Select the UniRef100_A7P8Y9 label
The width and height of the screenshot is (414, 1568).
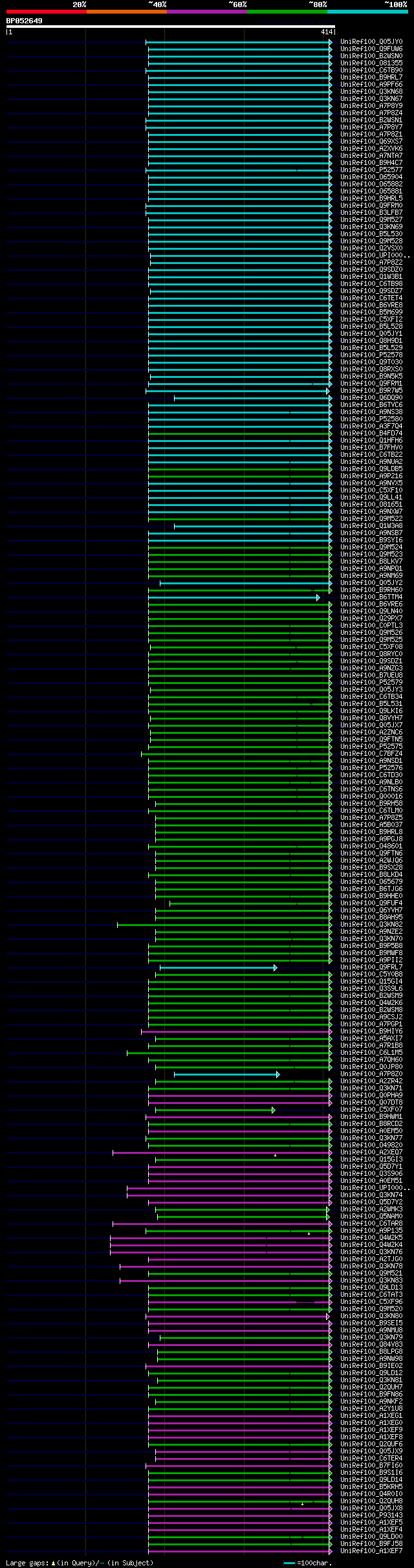(371, 105)
